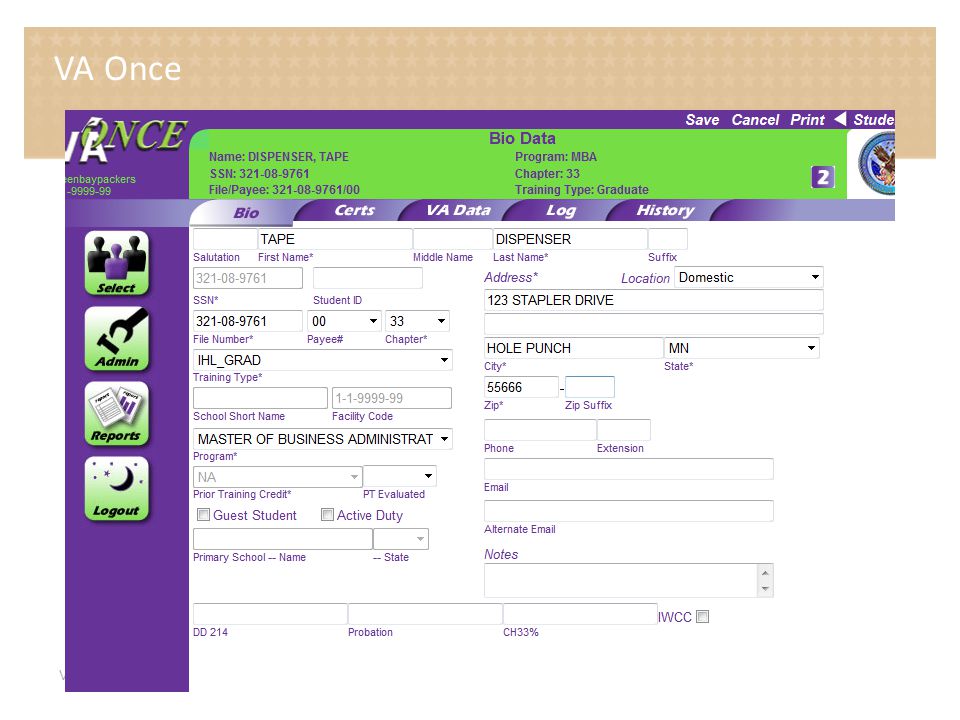Click the Middle Name field
Image resolution: width=960 pixels, height=720 pixels.
452,239
